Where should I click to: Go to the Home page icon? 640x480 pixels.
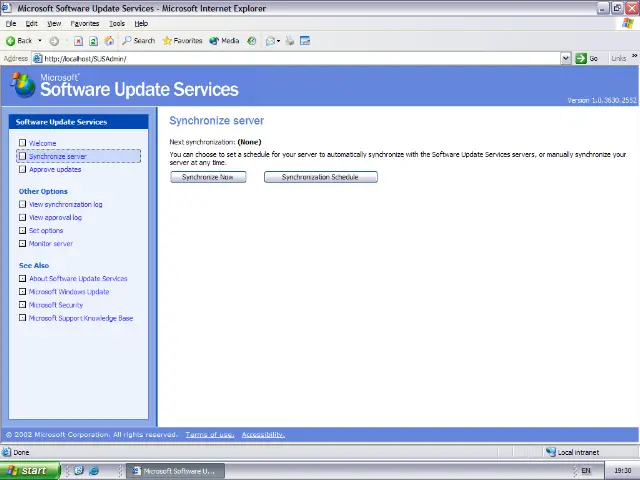point(109,41)
